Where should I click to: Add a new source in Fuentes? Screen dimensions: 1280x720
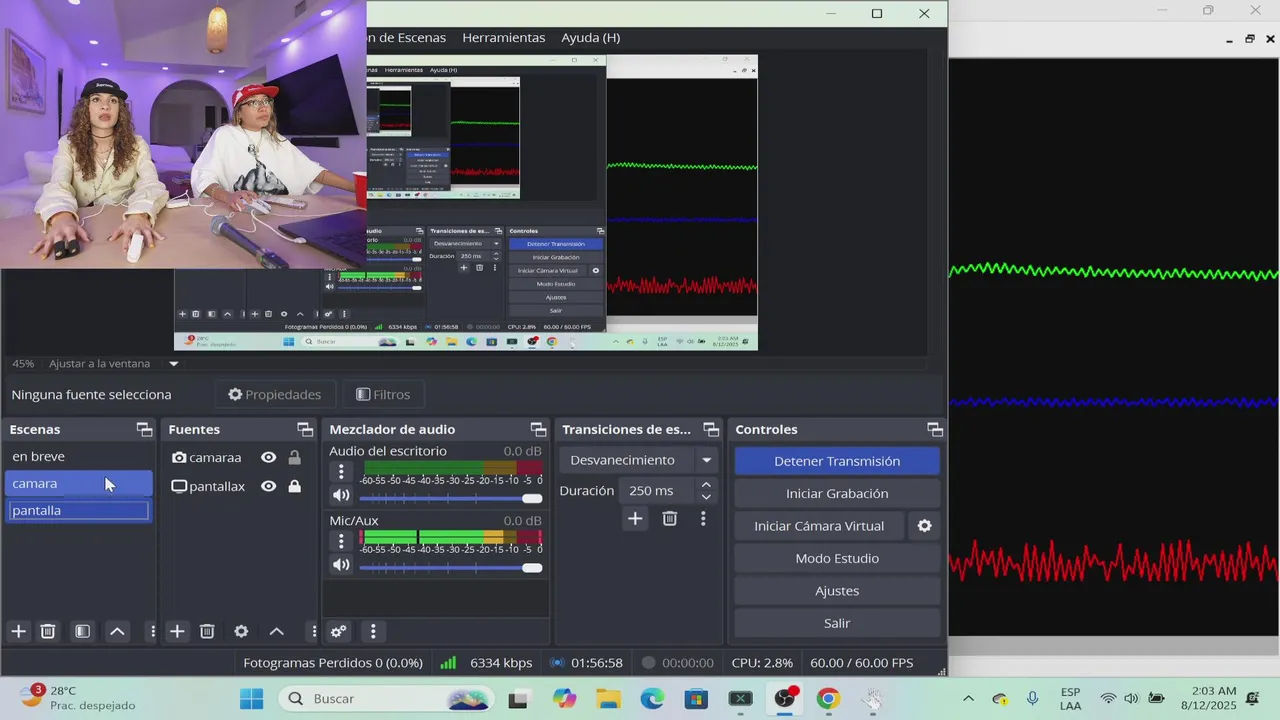[177, 631]
